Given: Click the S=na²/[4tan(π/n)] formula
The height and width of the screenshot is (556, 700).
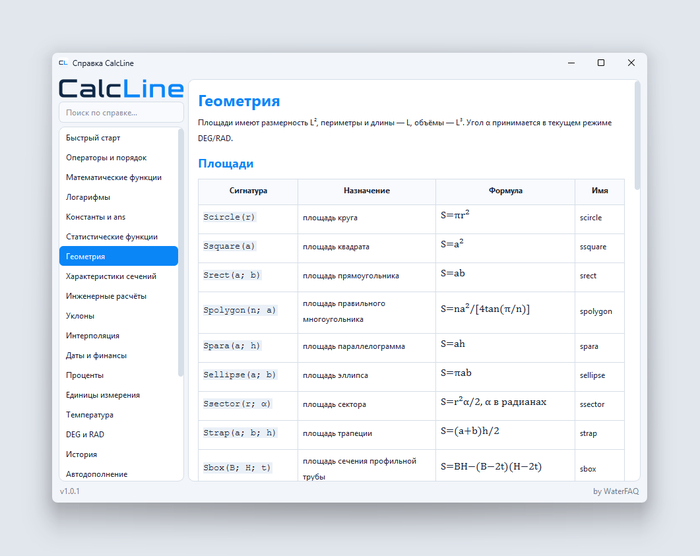Looking at the screenshot, I should [x=485, y=309].
